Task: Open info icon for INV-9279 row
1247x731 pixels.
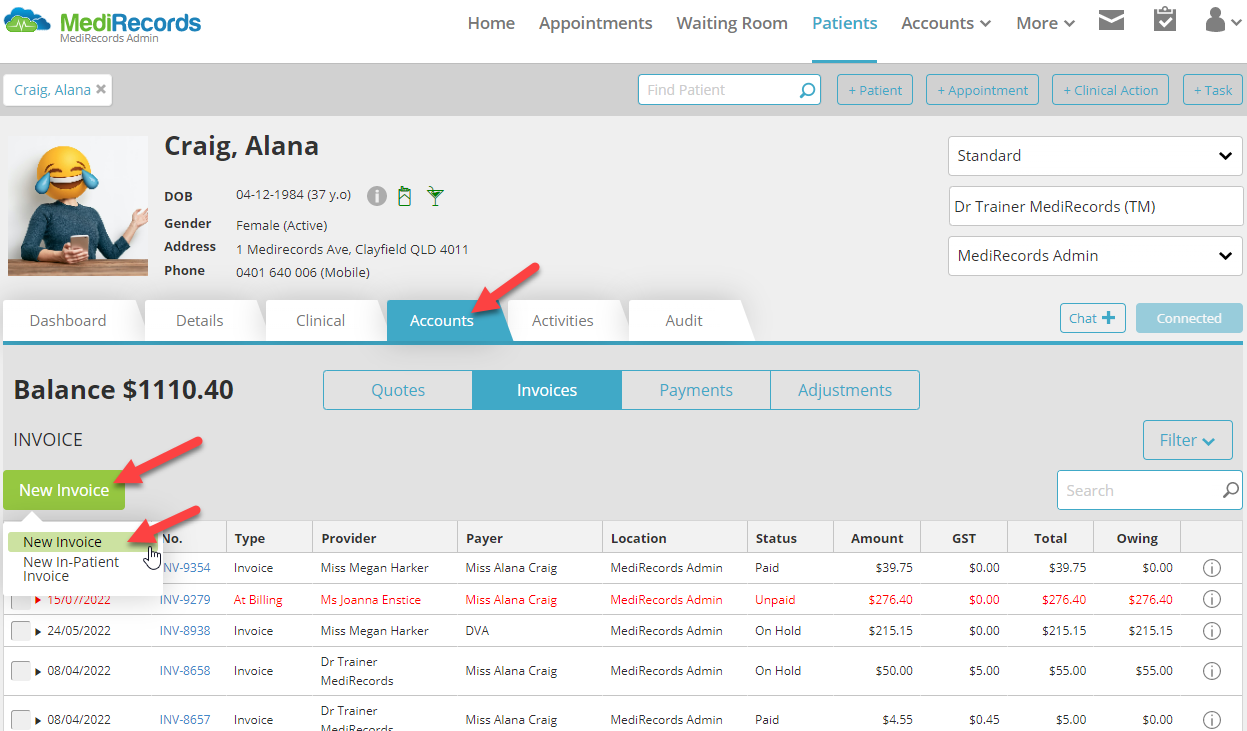Action: pyautogui.click(x=1211, y=600)
